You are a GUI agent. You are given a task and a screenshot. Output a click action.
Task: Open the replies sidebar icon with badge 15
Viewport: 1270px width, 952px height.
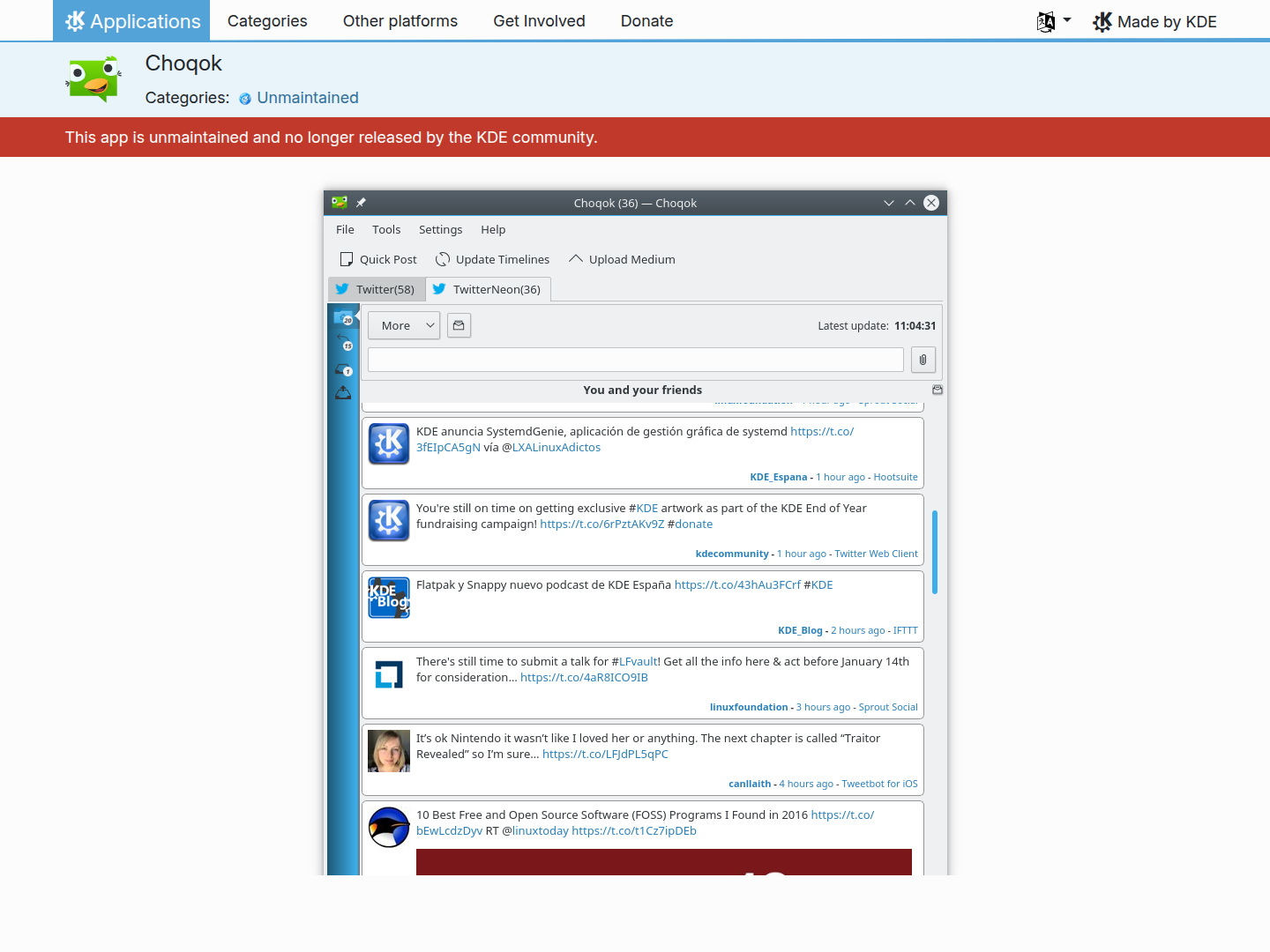click(343, 342)
